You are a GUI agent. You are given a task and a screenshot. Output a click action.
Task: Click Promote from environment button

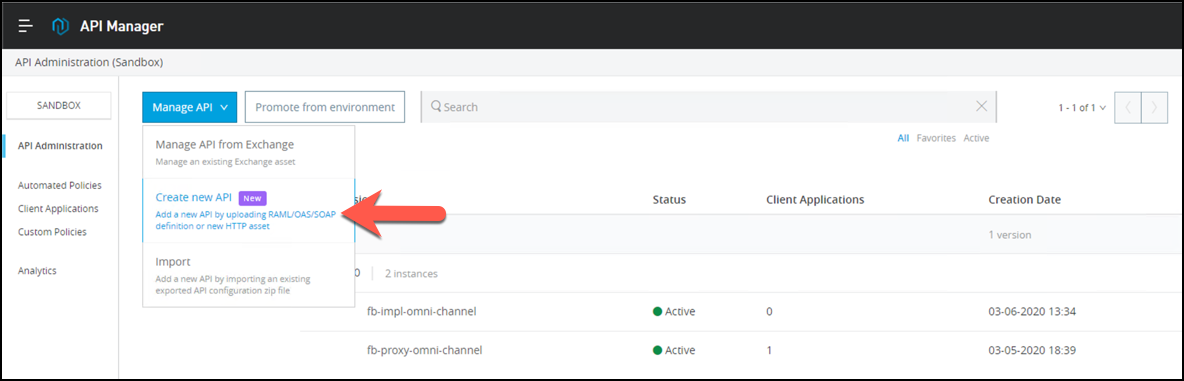pos(325,107)
